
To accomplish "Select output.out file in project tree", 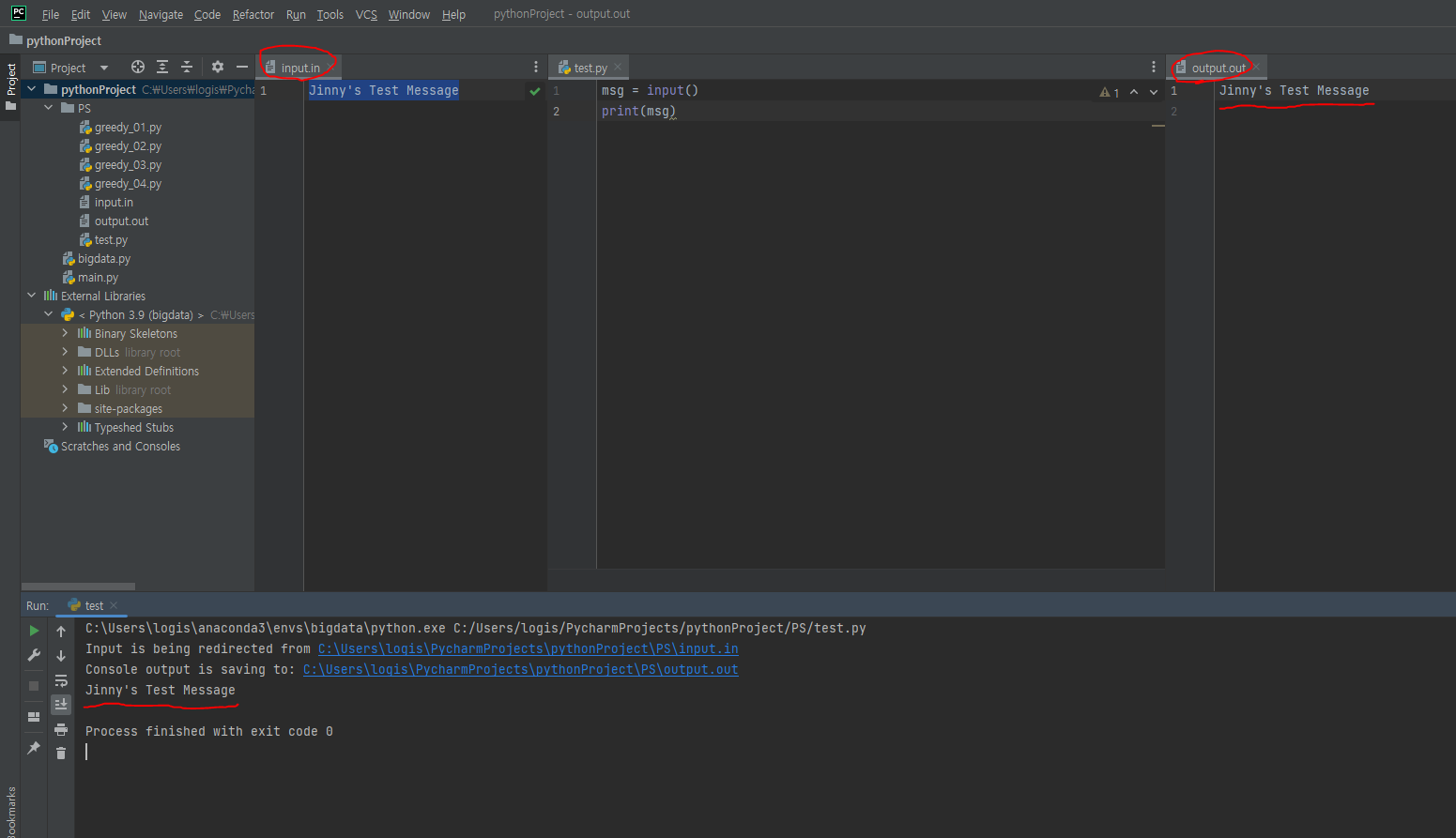I will (x=121, y=221).
